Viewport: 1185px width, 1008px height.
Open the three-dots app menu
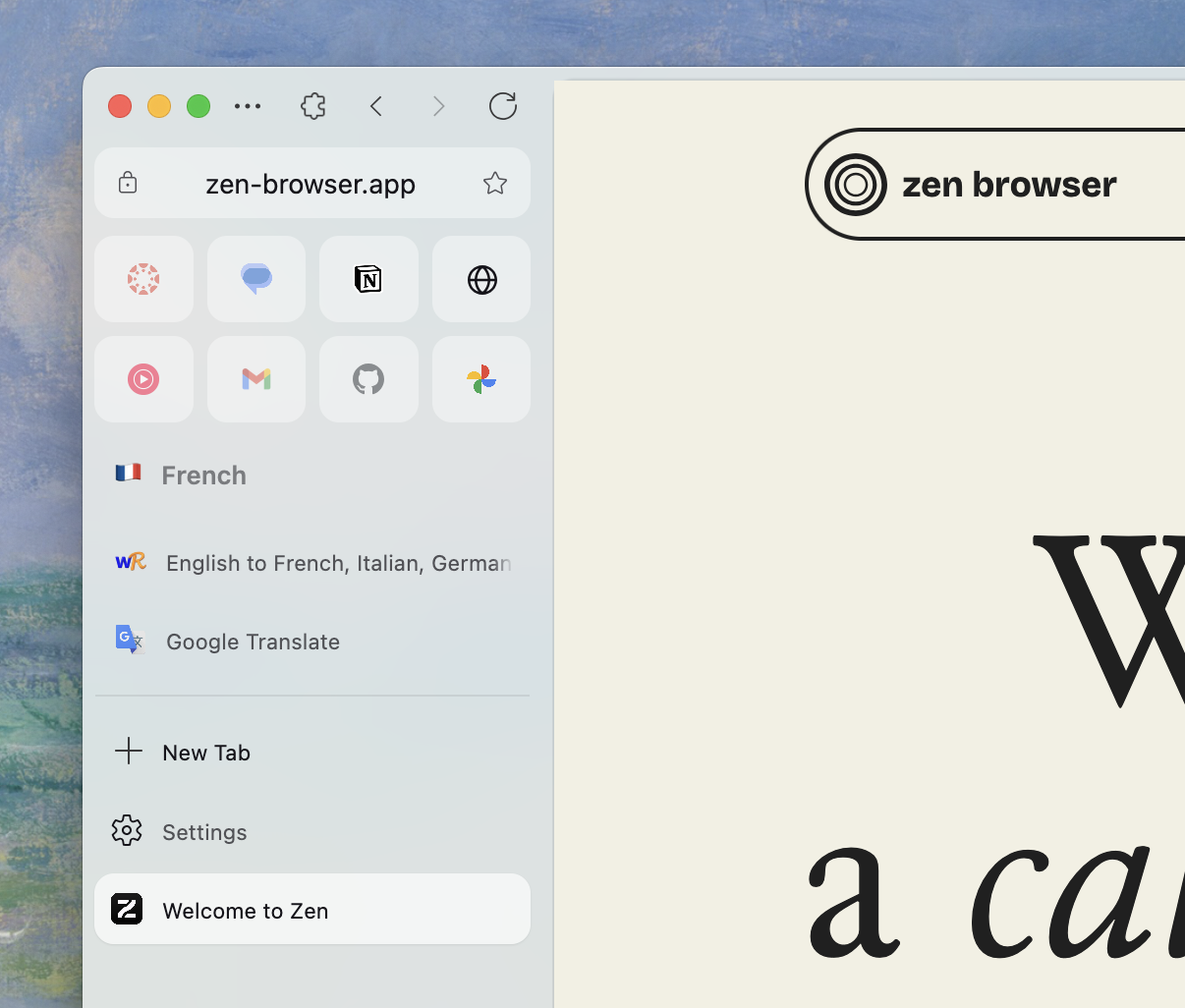pyautogui.click(x=248, y=106)
